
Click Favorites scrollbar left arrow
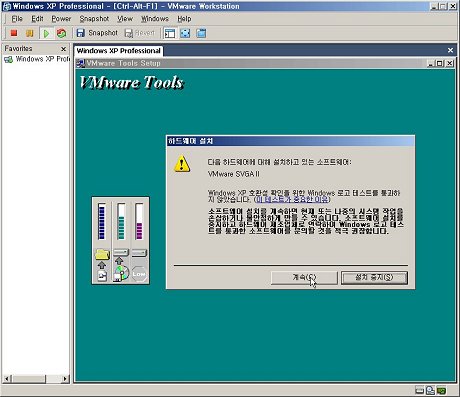pyautogui.click(x=7, y=379)
